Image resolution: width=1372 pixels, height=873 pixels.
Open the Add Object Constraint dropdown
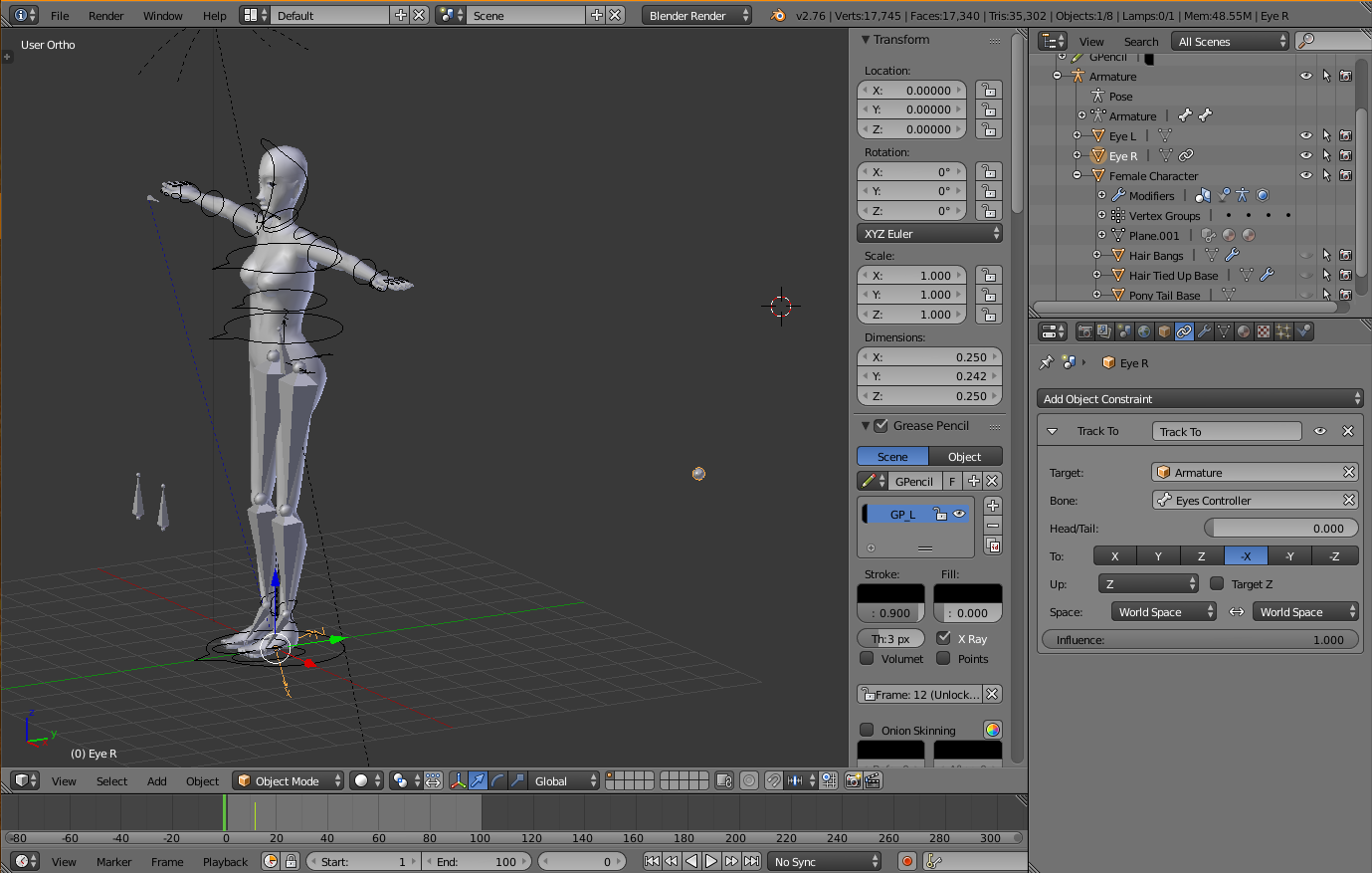tap(1200, 399)
